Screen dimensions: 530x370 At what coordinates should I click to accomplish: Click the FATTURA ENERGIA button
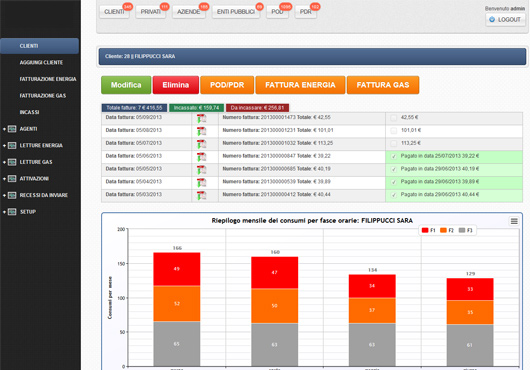point(300,85)
